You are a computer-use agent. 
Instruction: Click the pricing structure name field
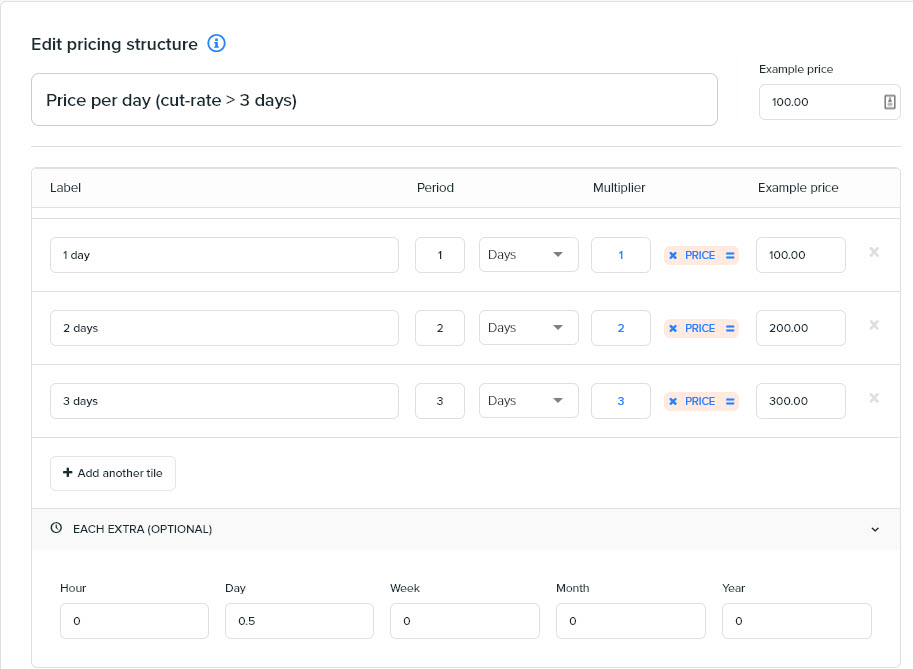tap(374, 100)
